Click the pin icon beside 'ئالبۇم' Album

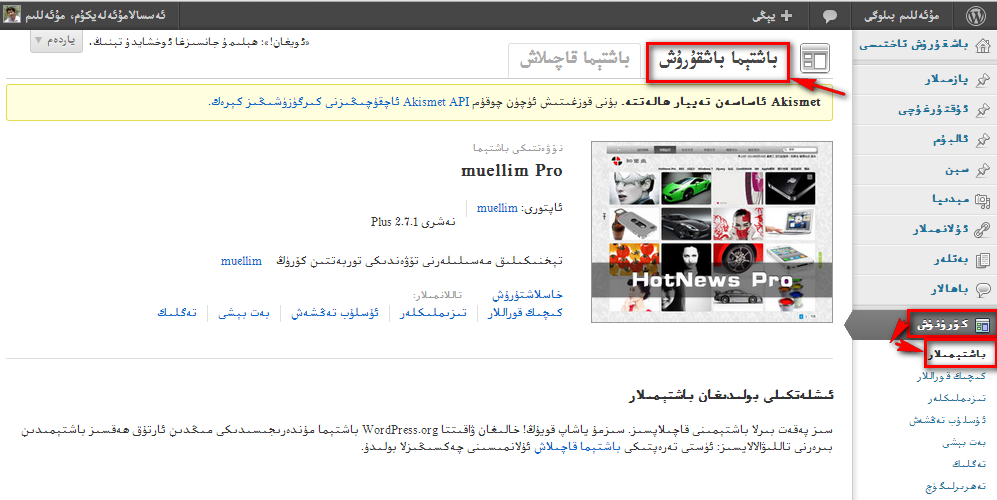tap(983, 139)
